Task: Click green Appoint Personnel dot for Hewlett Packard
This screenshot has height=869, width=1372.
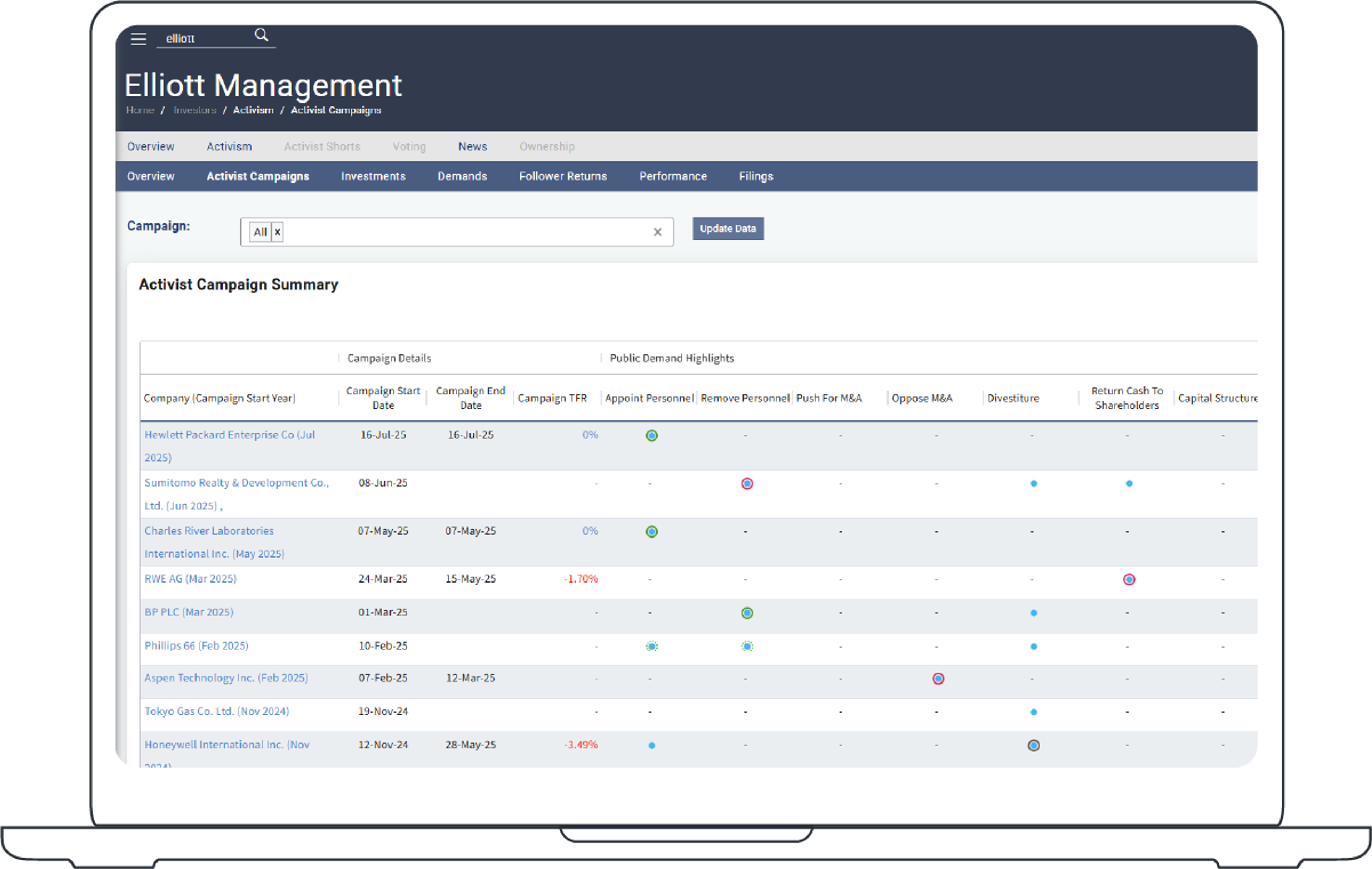Action: pyautogui.click(x=651, y=436)
